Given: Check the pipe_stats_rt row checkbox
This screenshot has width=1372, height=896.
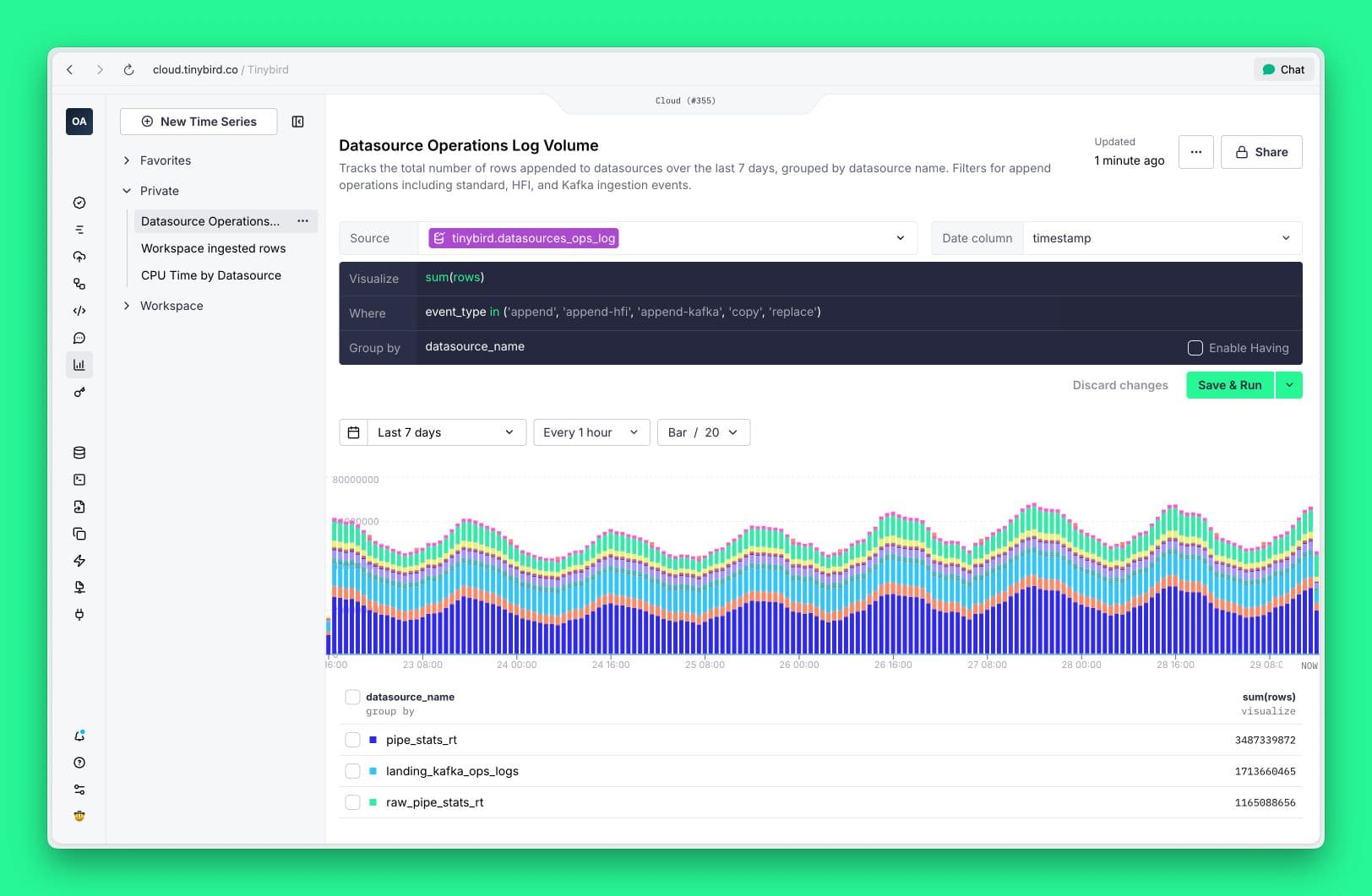Looking at the screenshot, I should tap(352, 740).
